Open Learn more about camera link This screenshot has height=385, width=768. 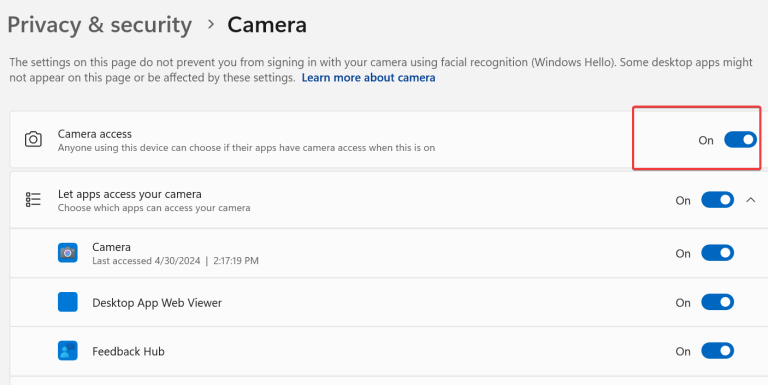(x=368, y=78)
